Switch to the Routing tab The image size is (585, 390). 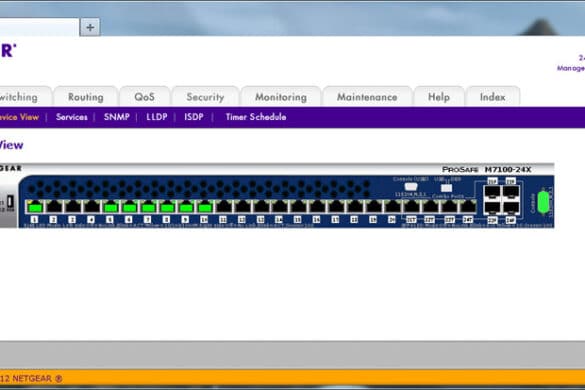click(86, 97)
